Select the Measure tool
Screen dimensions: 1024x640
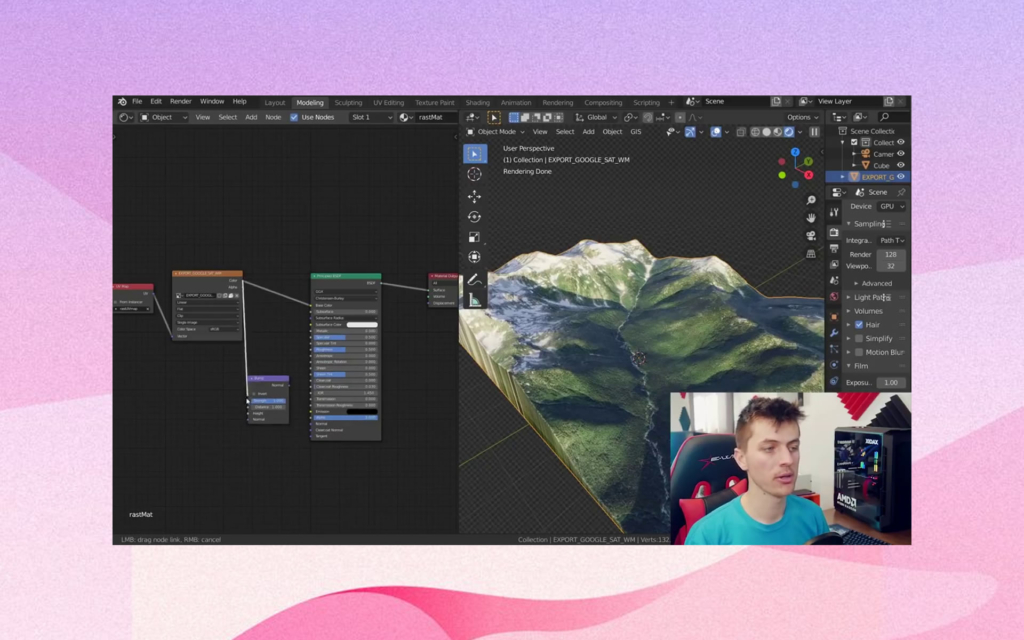pos(474,299)
